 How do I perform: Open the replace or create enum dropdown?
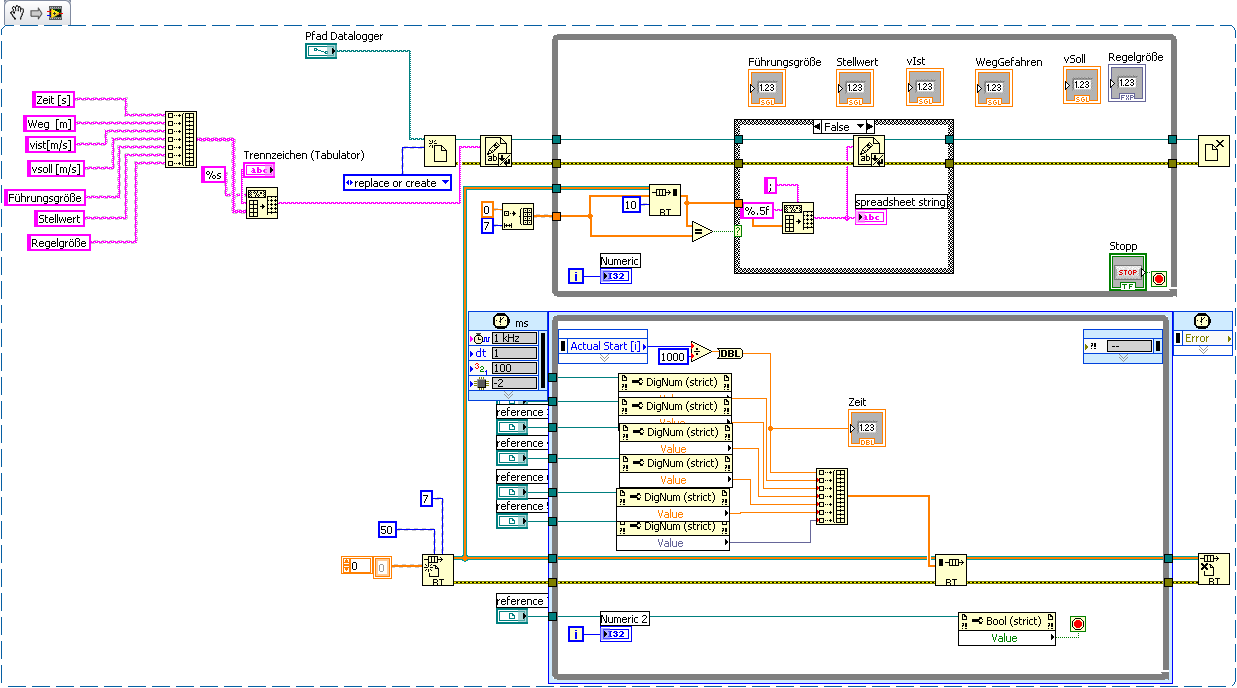[397, 183]
